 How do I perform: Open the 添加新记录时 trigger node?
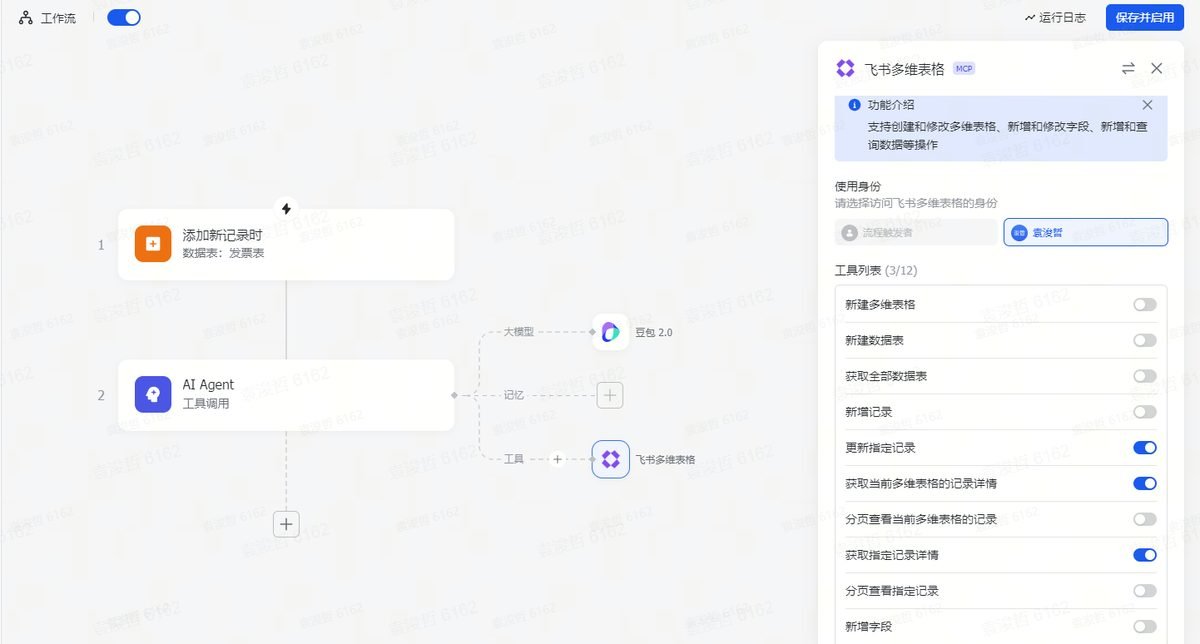286,244
